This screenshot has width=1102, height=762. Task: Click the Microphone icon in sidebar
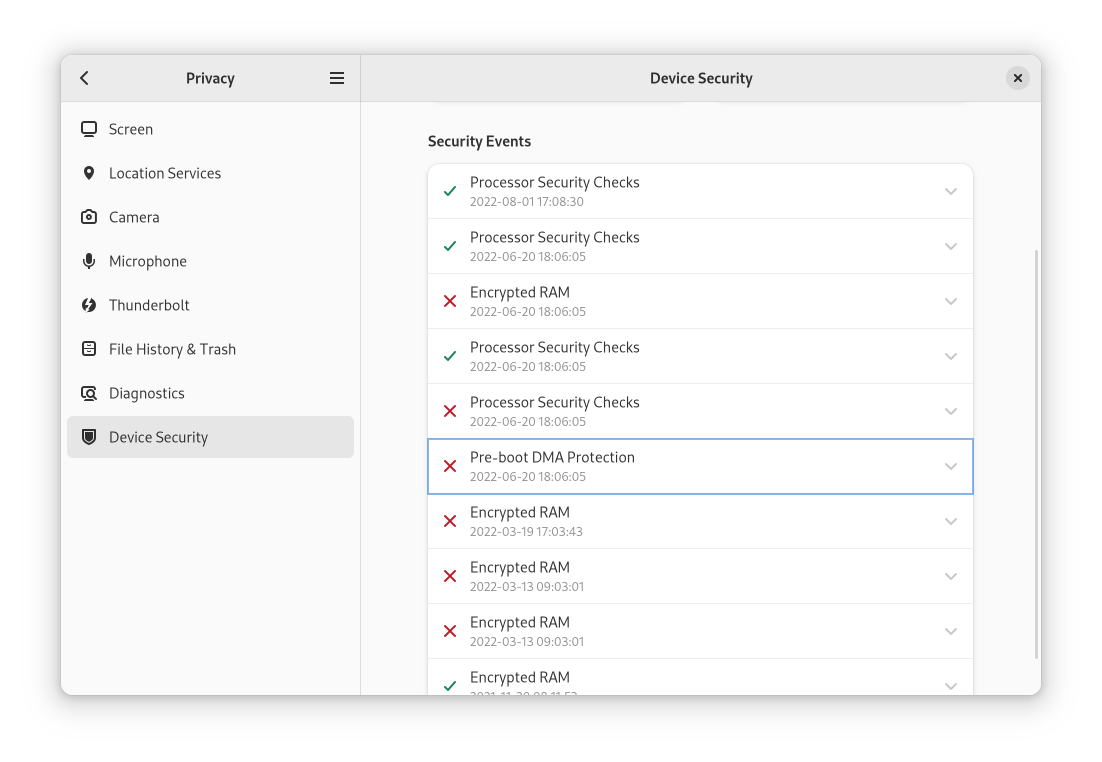89,261
